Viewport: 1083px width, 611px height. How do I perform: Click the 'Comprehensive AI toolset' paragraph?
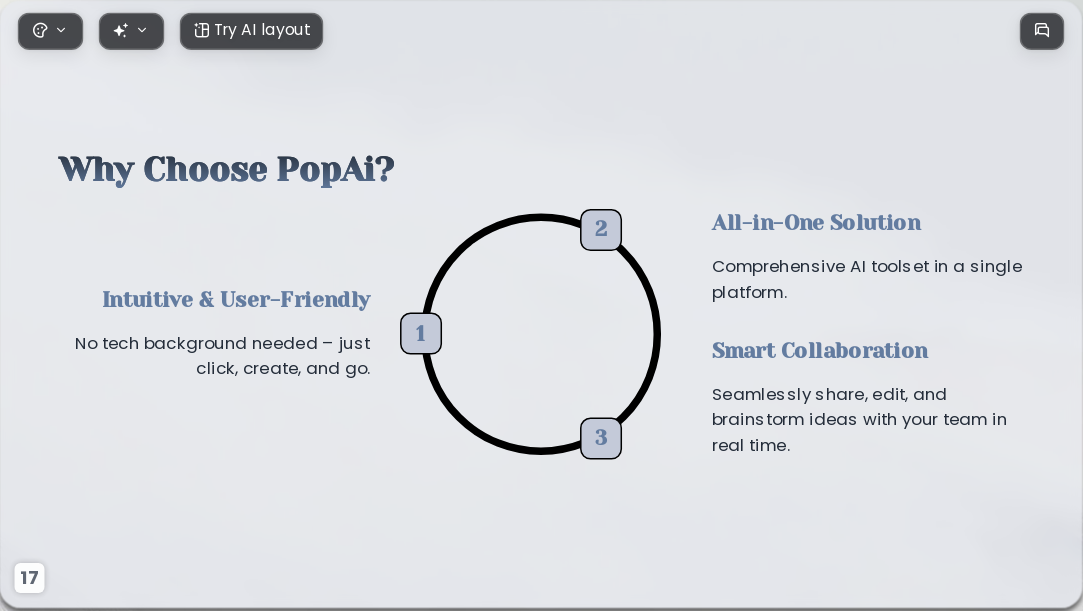[x=867, y=279]
